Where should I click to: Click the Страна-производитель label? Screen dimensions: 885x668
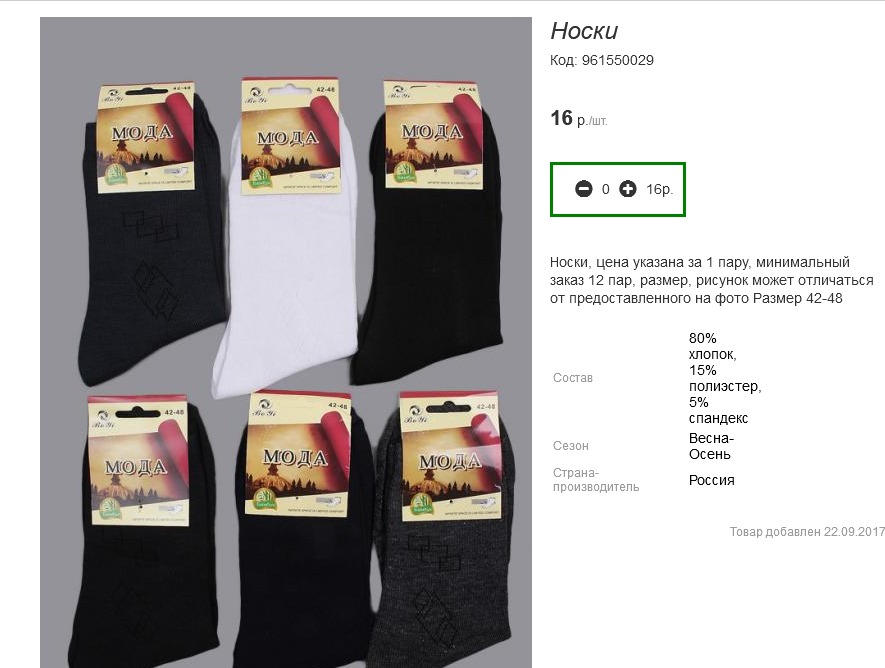pos(596,480)
